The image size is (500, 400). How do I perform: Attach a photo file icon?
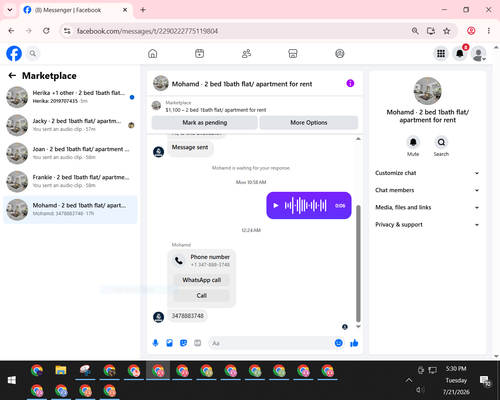[x=169, y=343]
